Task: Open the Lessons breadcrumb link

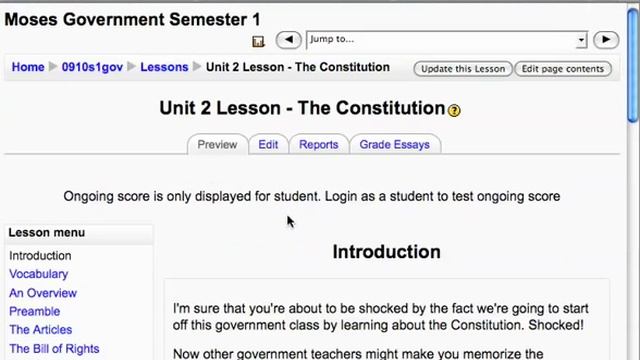Action: click(164, 67)
